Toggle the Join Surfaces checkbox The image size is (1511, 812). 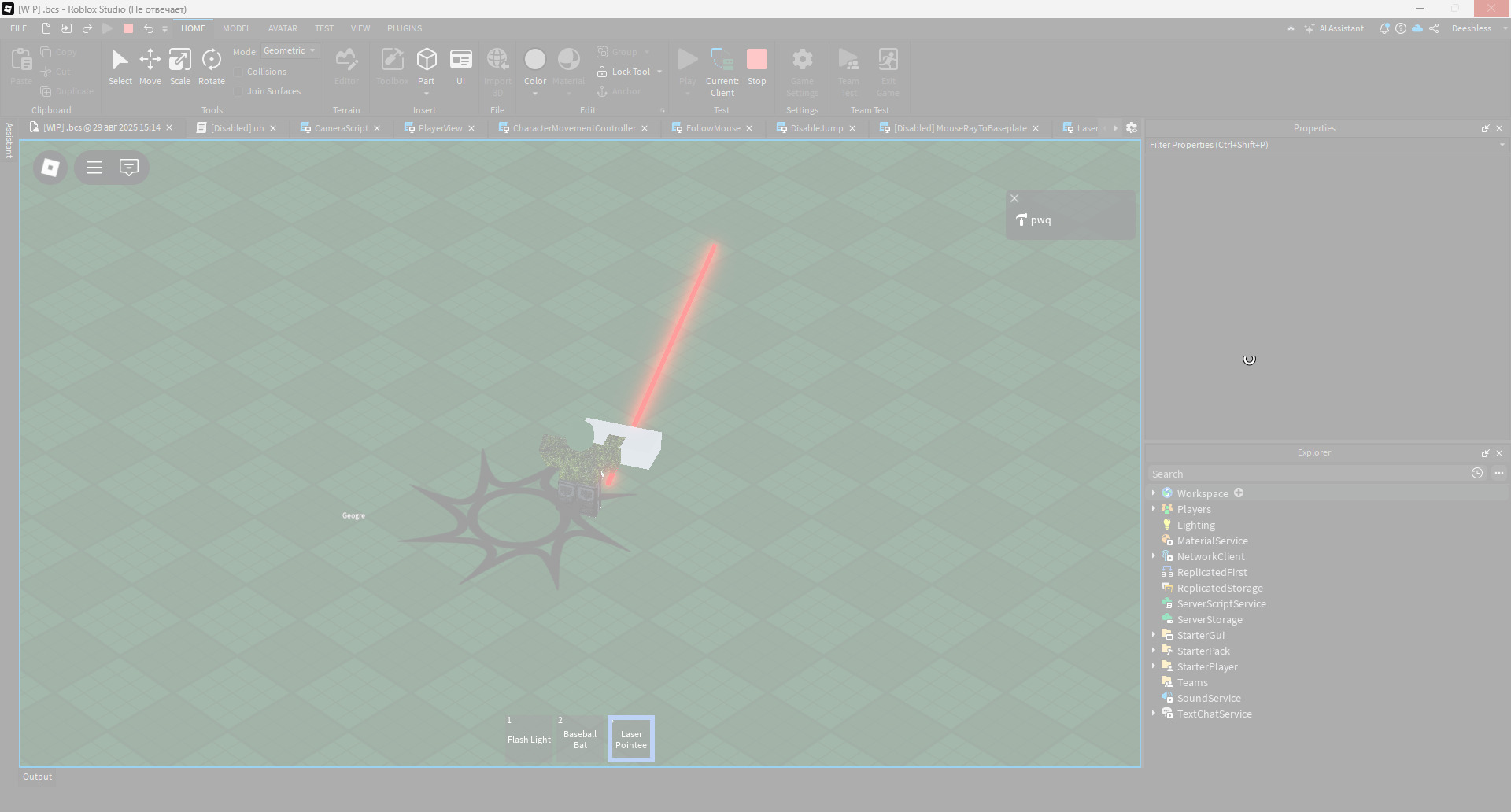(x=239, y=91)
